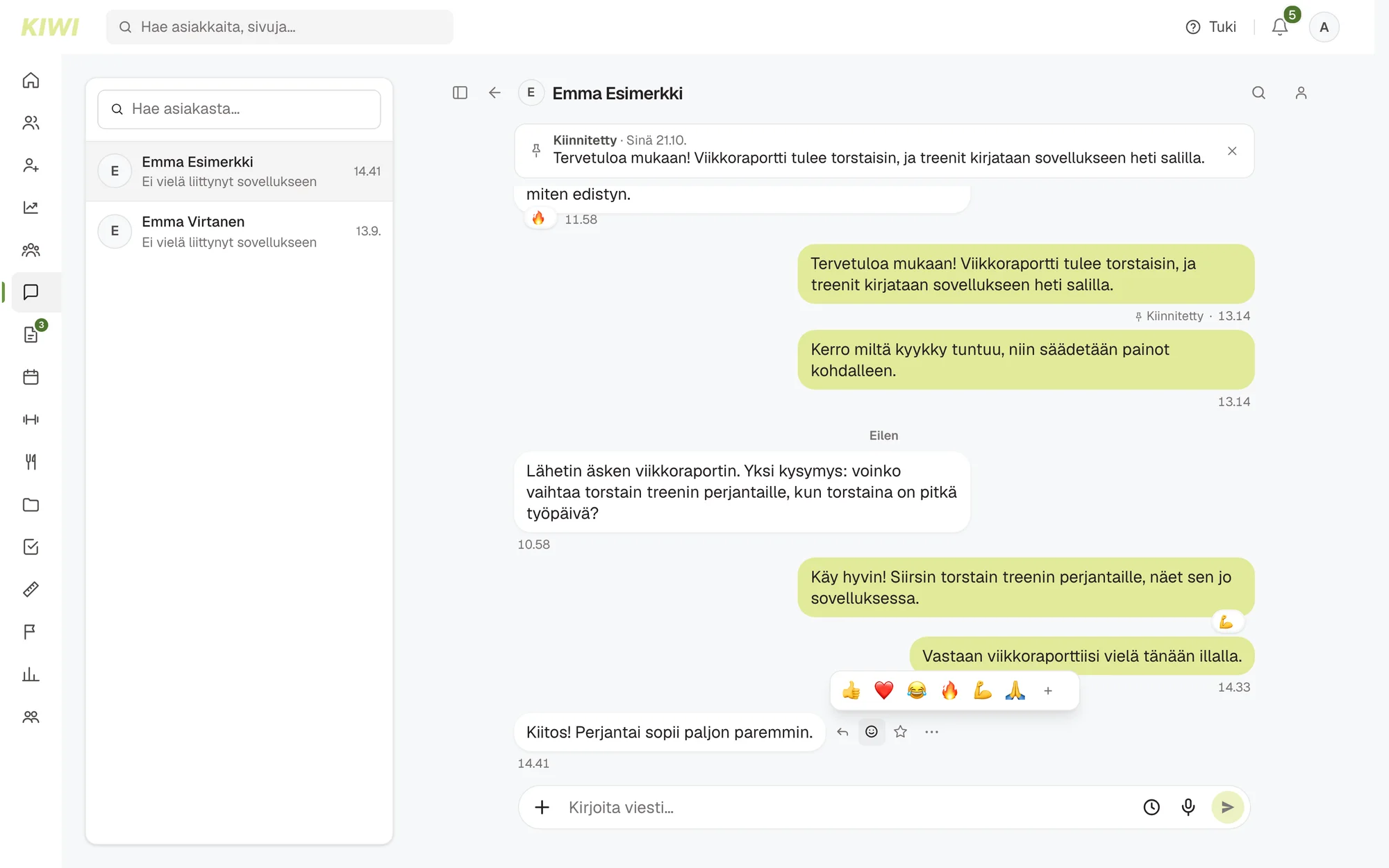Viewport: 1389px width, 868px height.
Task: Open the progress chart icon in sidebar
Action: click(x=31, y=208)
